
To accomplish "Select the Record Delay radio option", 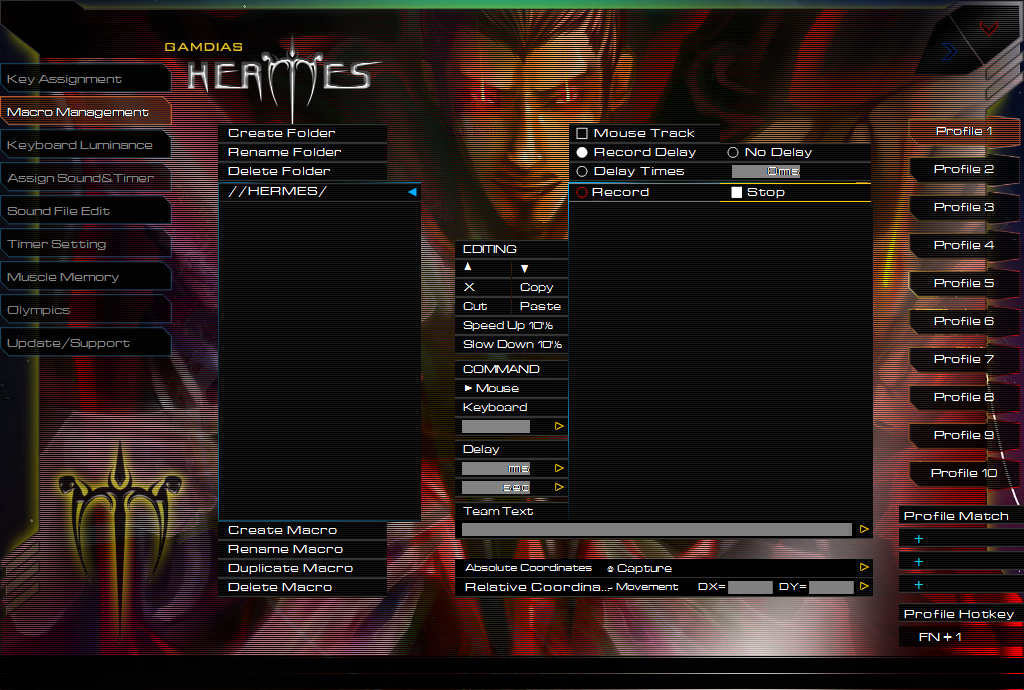I will (x=582, y=152).
